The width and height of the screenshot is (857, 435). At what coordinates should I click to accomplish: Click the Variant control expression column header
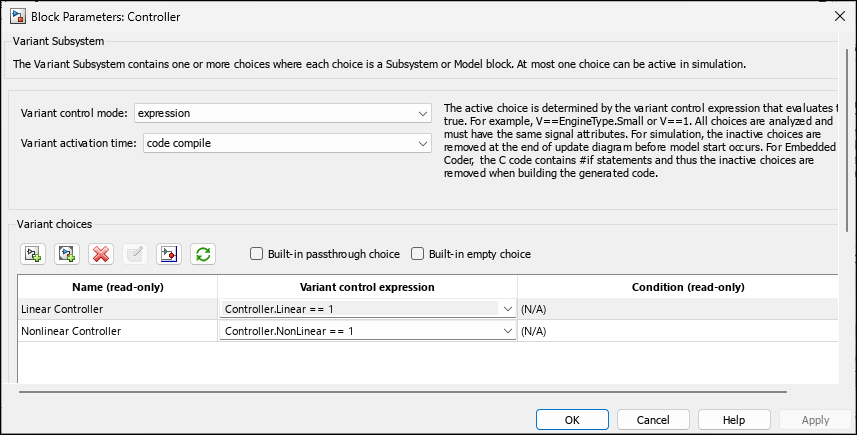[x=367, y=287]
